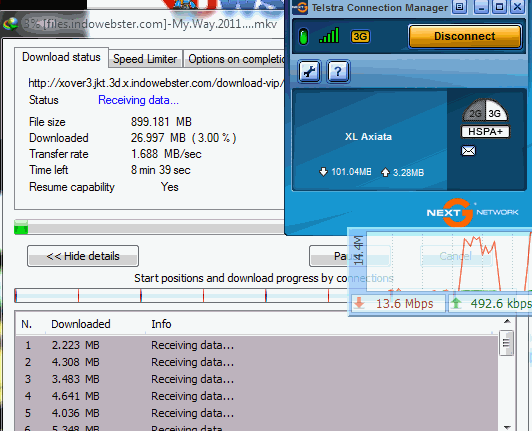Viewport: 532px width, 431px height.
Task: Click the Hide details button
Action: pyautogui.click(x=83, y=256)
